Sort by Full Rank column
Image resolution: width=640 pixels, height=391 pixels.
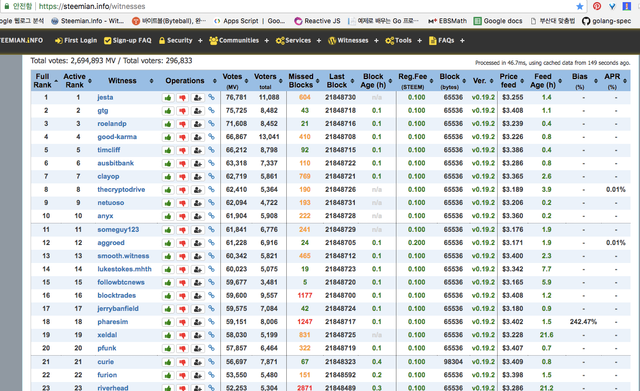click(45, 80)
